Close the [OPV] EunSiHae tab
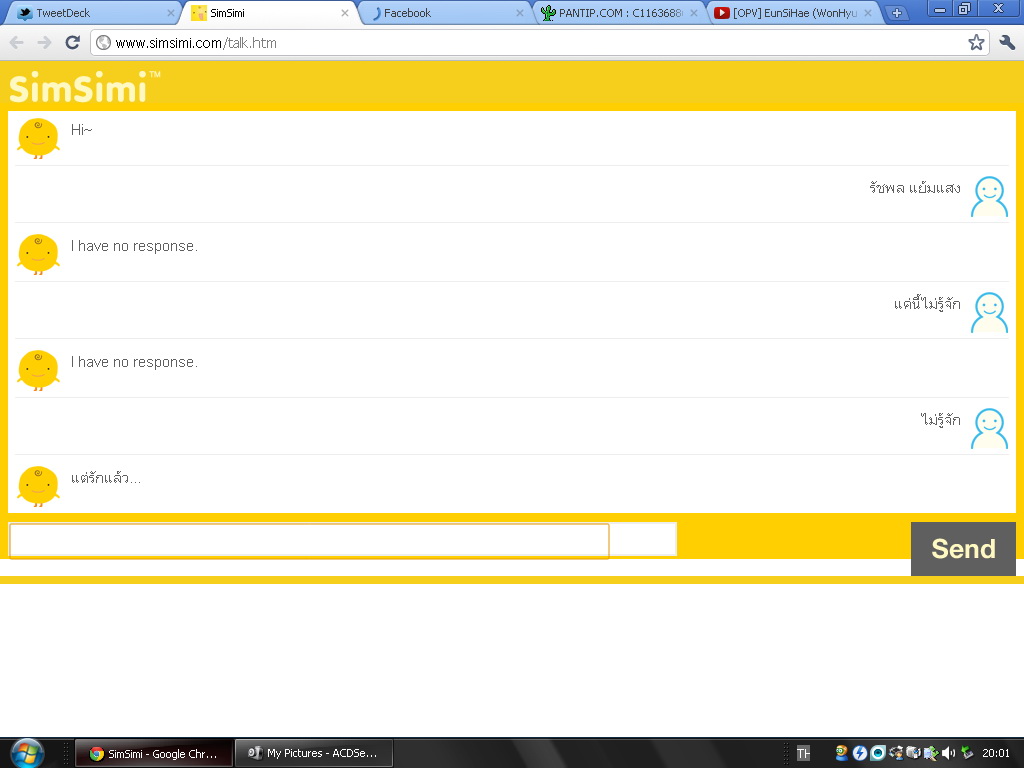Screen dimensions: 1024x768 point(869,13)
